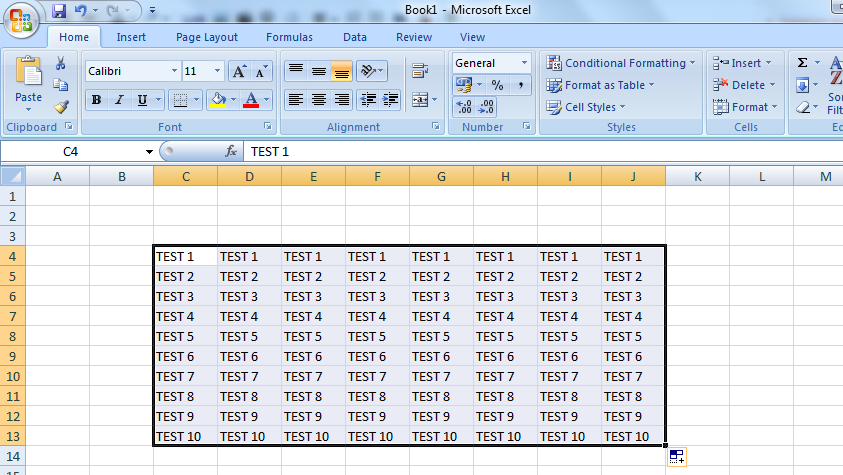843x475 pixels.
Task: Select column K header
Action: (x=697, y=176)
